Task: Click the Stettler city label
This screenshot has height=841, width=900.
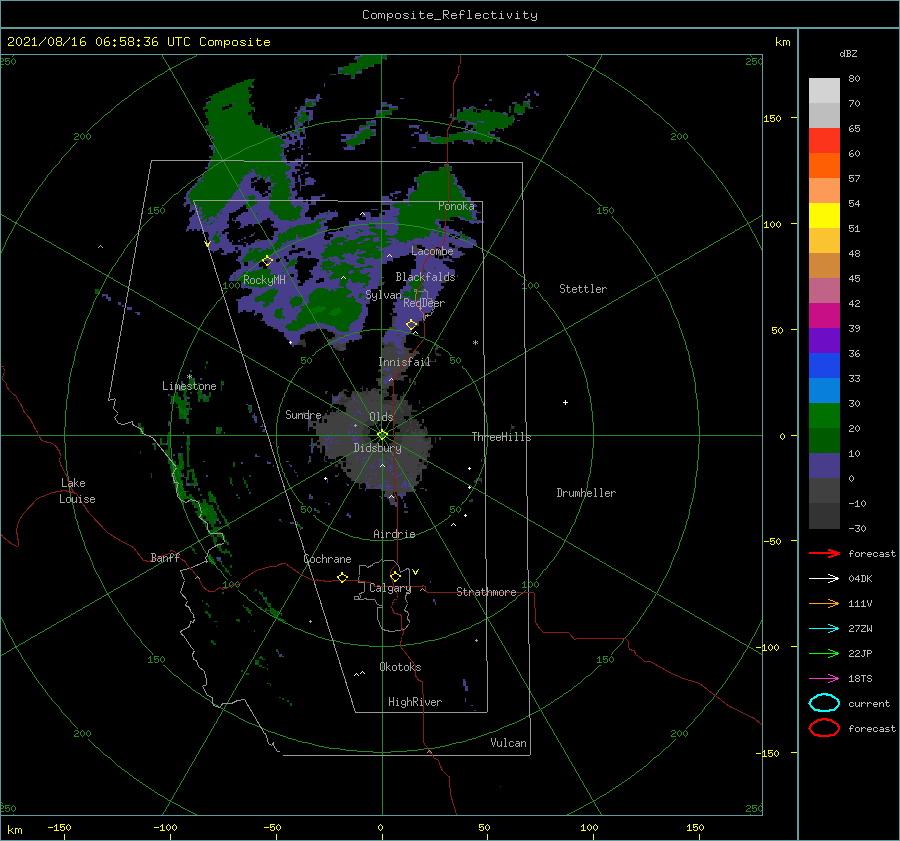Action: click(583, 289)
